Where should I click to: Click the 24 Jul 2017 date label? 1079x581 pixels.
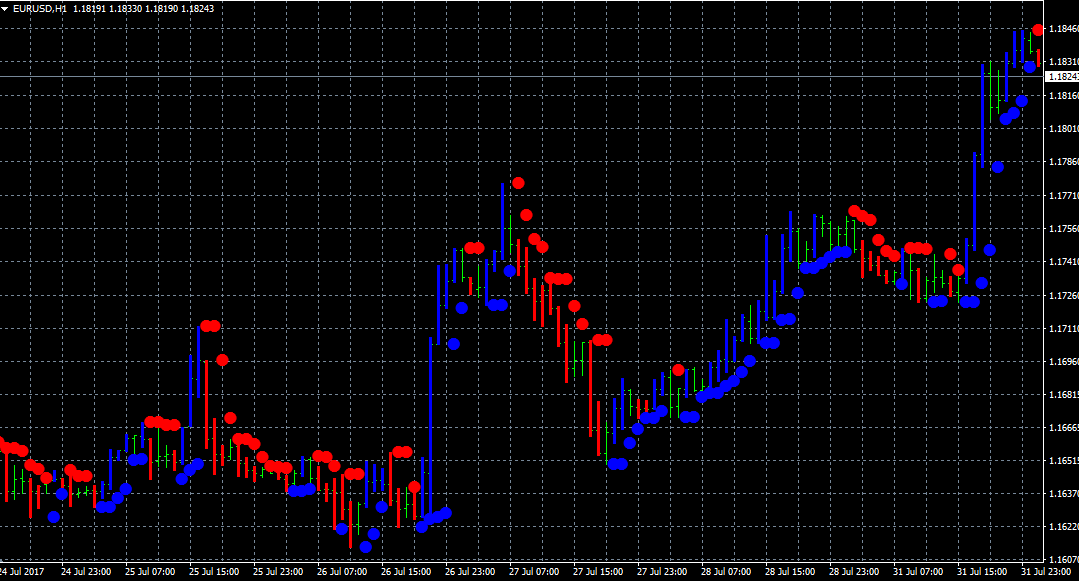tap(22, 573)
